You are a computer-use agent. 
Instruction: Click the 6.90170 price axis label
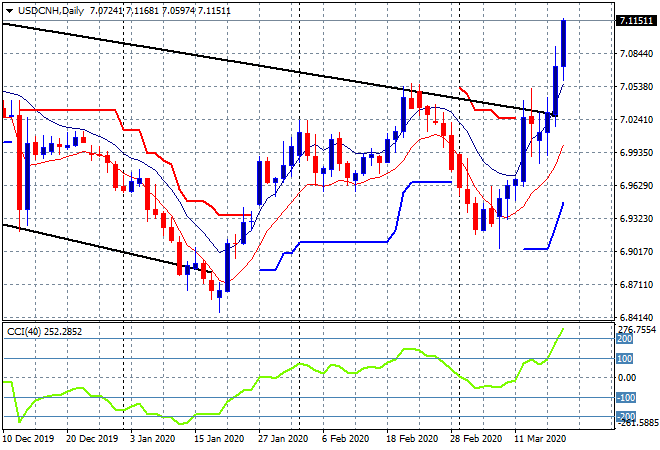(x=636, y=252)
